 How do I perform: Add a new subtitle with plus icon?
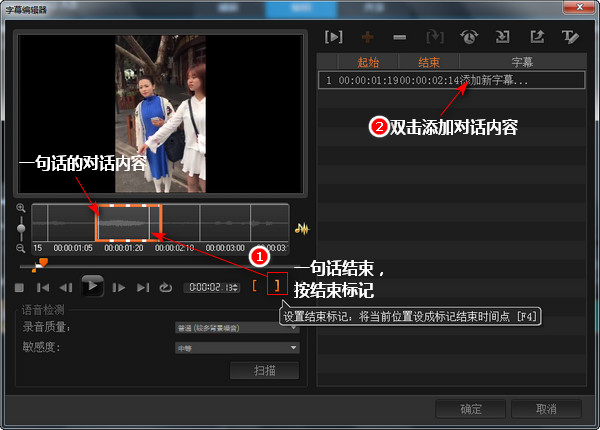click(x=367, y=37)
